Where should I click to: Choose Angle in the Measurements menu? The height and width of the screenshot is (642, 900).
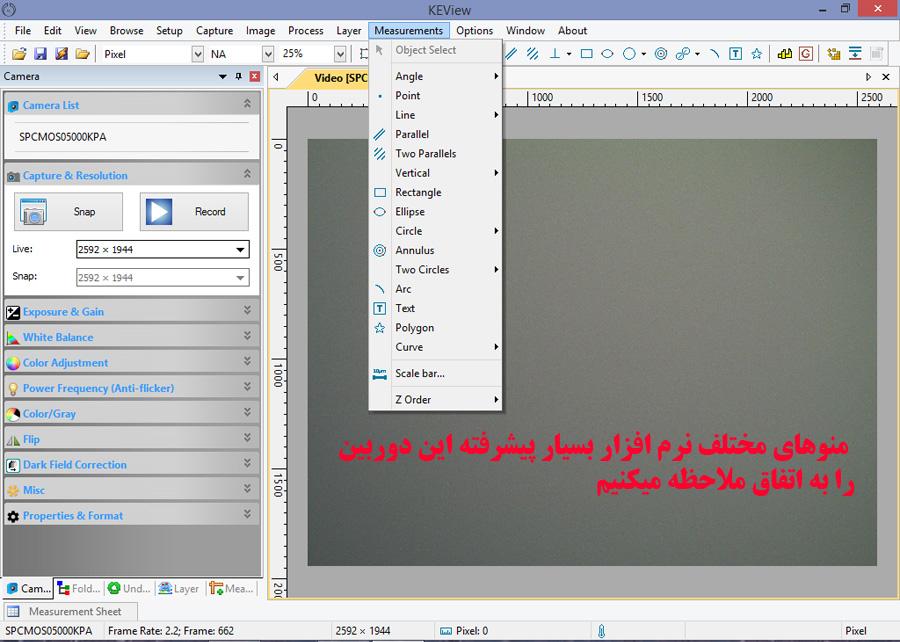click(x=436, y=76)
